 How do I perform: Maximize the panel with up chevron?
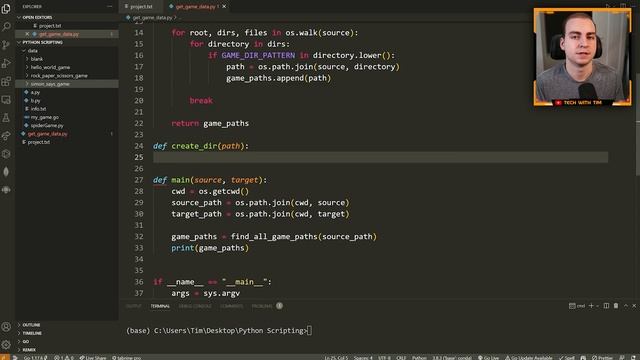click(626, 306)
